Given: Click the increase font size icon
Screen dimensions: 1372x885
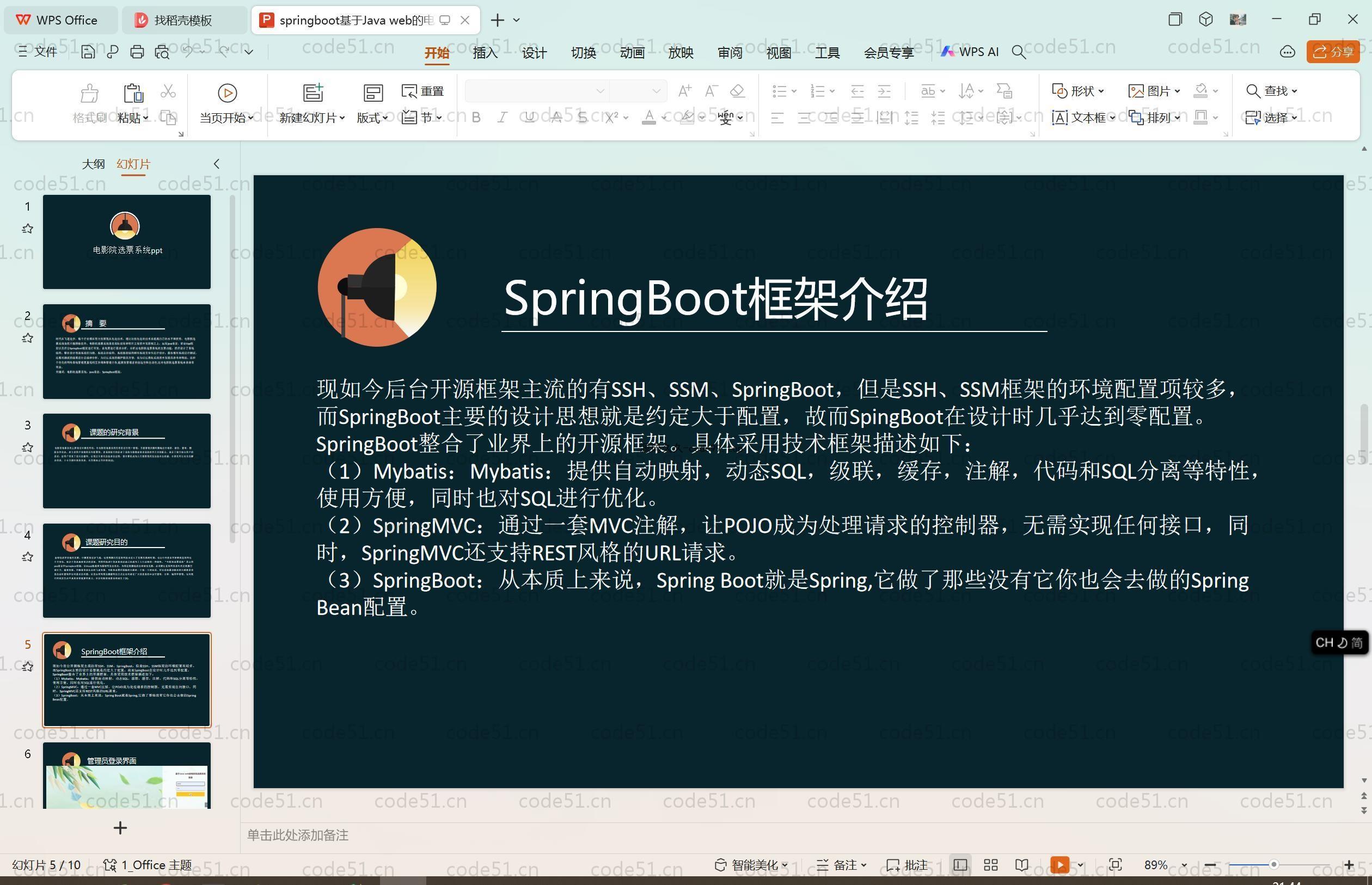Looking at the screenshot, I should (684, 91).
